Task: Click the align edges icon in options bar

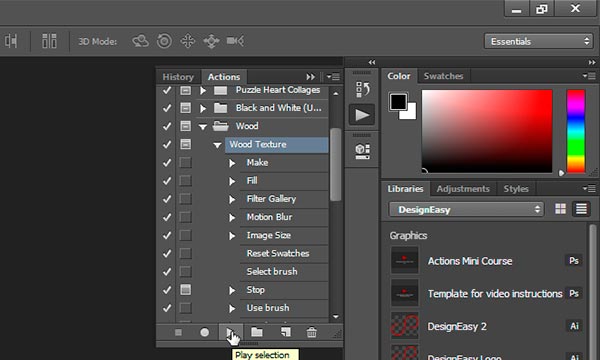Action: pyautogui.click(x=11, y=41)
